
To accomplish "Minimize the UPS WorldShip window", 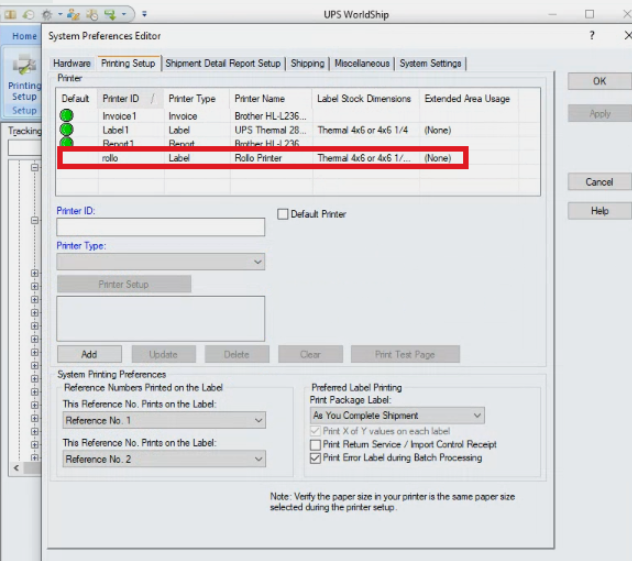I will tap(552, 15).
